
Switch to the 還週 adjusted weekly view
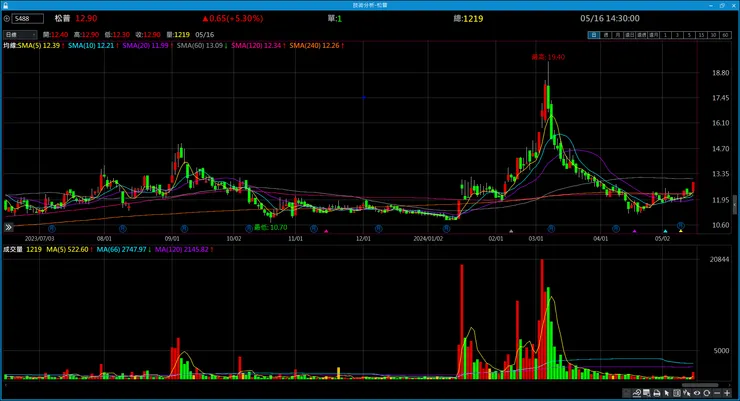tap(641, 35)
